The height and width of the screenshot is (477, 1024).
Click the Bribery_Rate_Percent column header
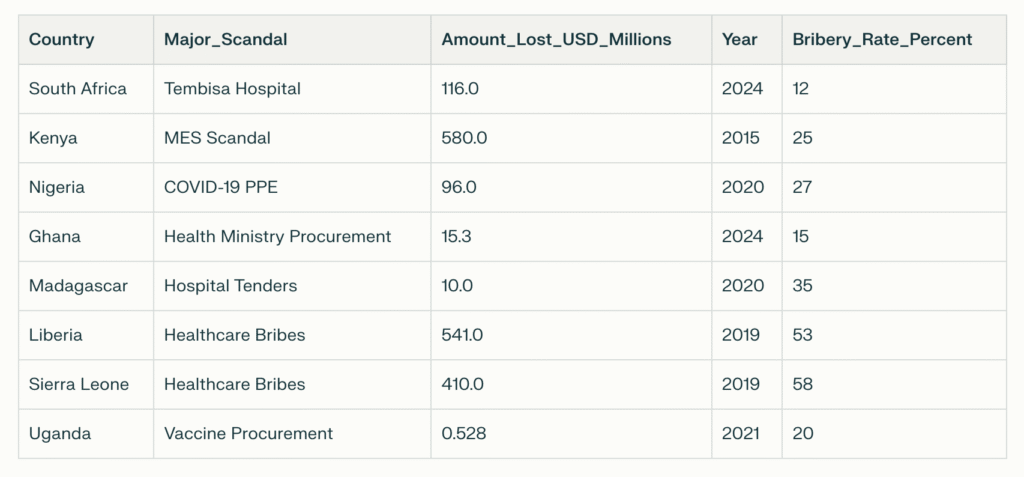[882, 40]
